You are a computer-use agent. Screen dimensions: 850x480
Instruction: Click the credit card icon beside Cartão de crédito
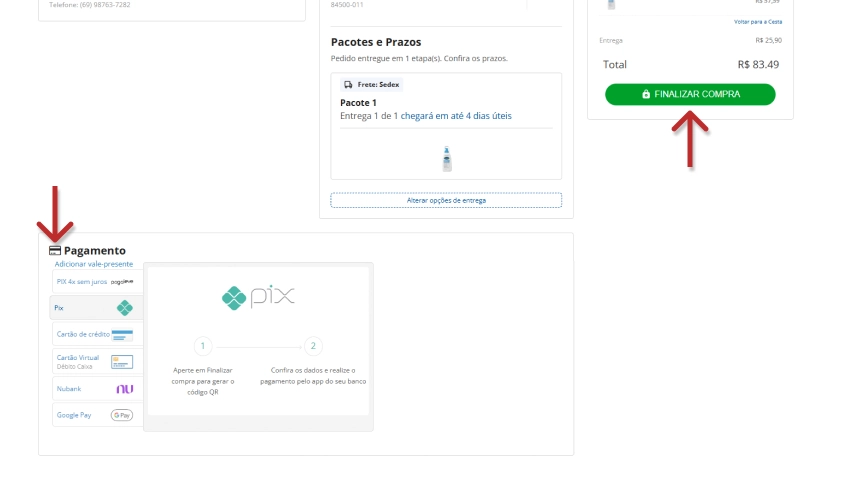[123, 334]
